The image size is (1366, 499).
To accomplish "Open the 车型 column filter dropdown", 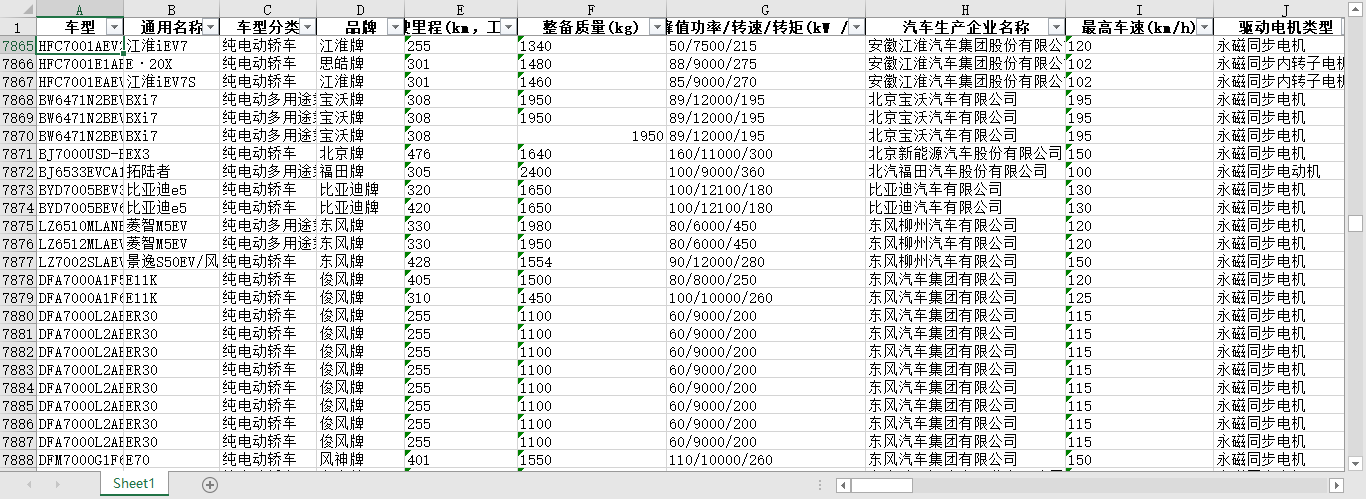I will [x=114, y=27].
